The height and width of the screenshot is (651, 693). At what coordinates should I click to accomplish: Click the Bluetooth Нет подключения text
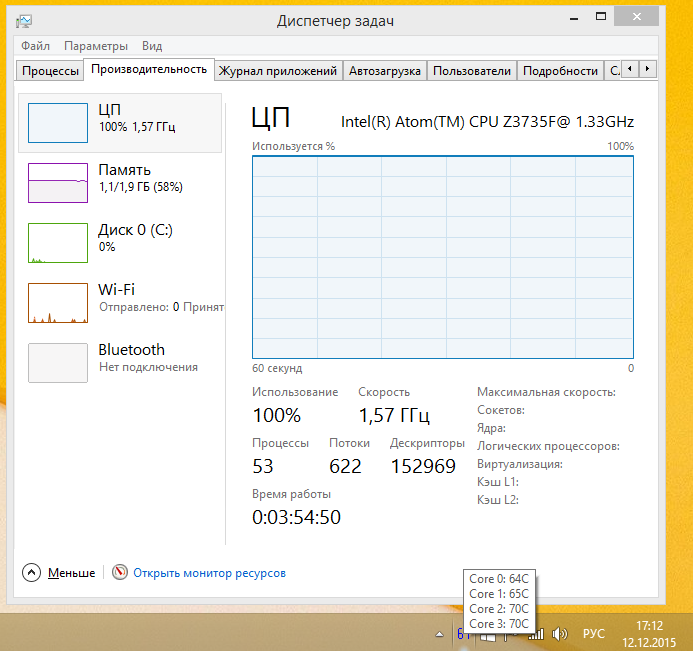(148, 367)
